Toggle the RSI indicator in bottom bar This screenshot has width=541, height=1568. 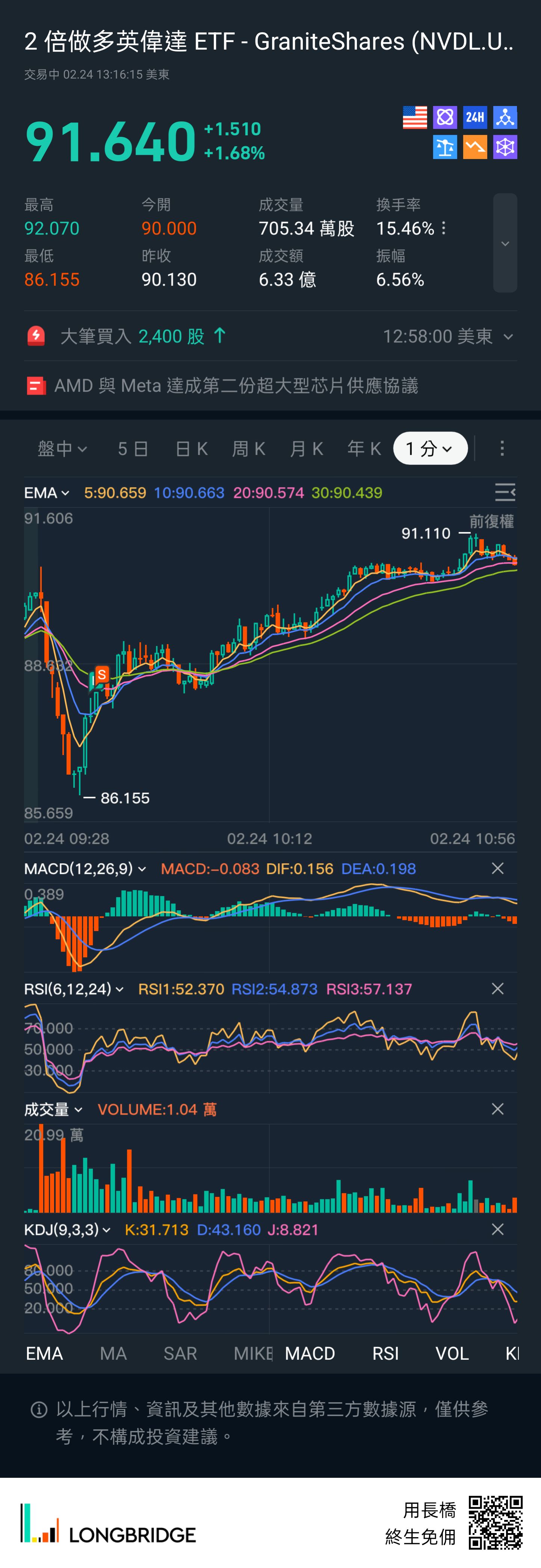pyautogui.click(x=385, y=1353)
